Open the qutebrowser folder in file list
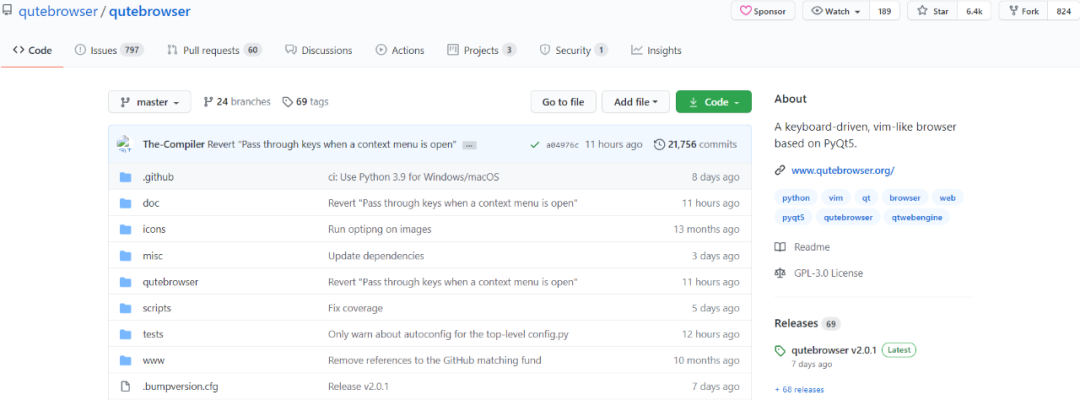Viewport: 1080px width, 400px height. 170,282
